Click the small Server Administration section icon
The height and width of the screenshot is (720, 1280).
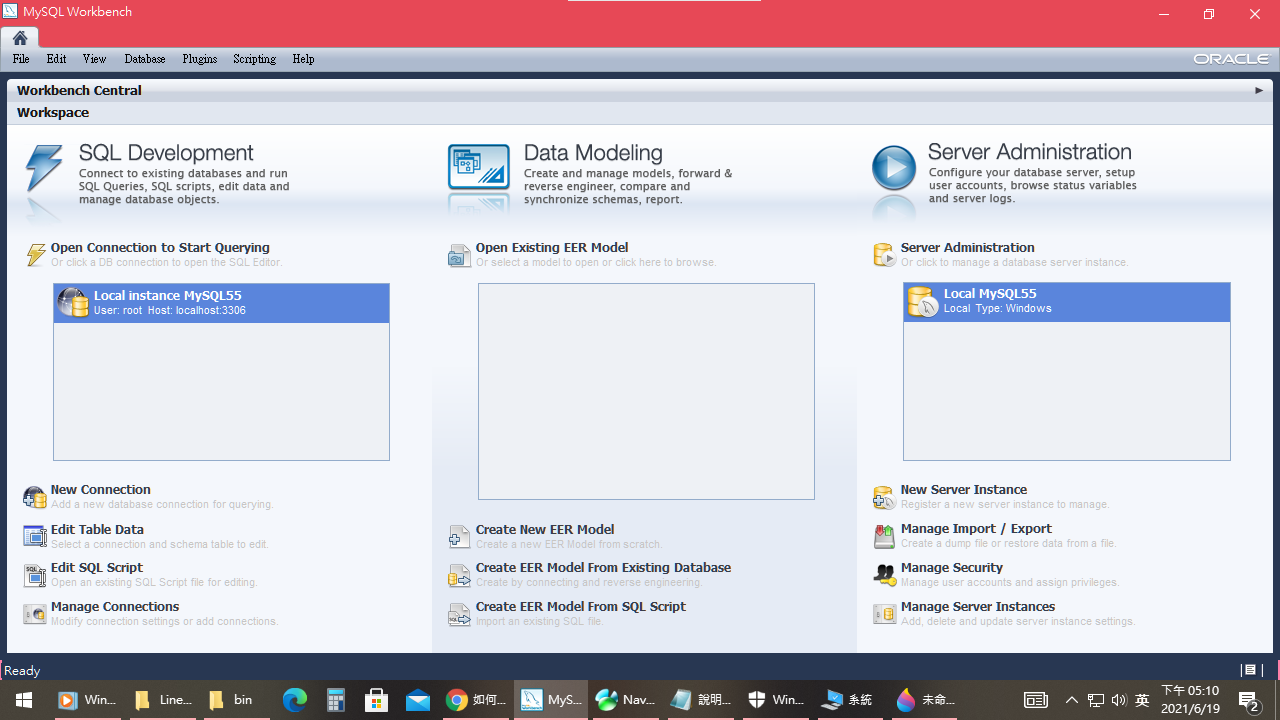coord(884,255)
